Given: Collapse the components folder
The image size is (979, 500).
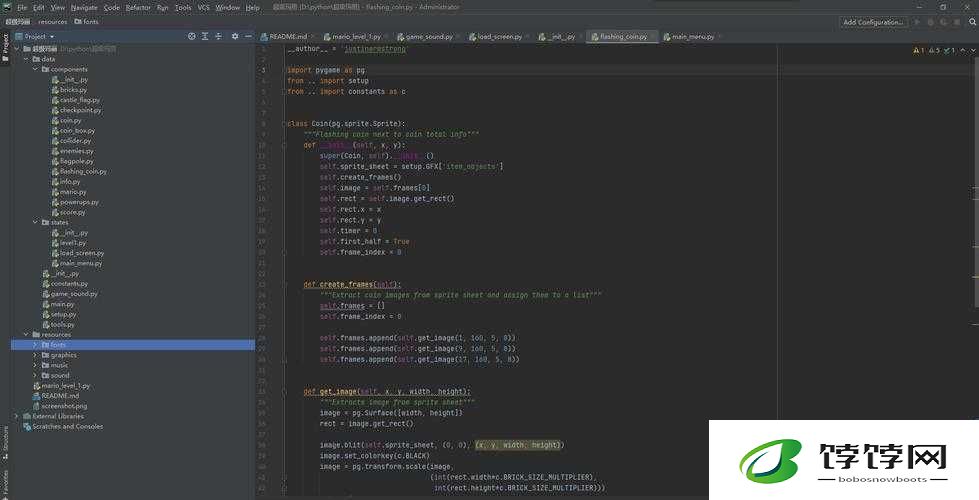Looking at the screenshot, I should [36, 69].
